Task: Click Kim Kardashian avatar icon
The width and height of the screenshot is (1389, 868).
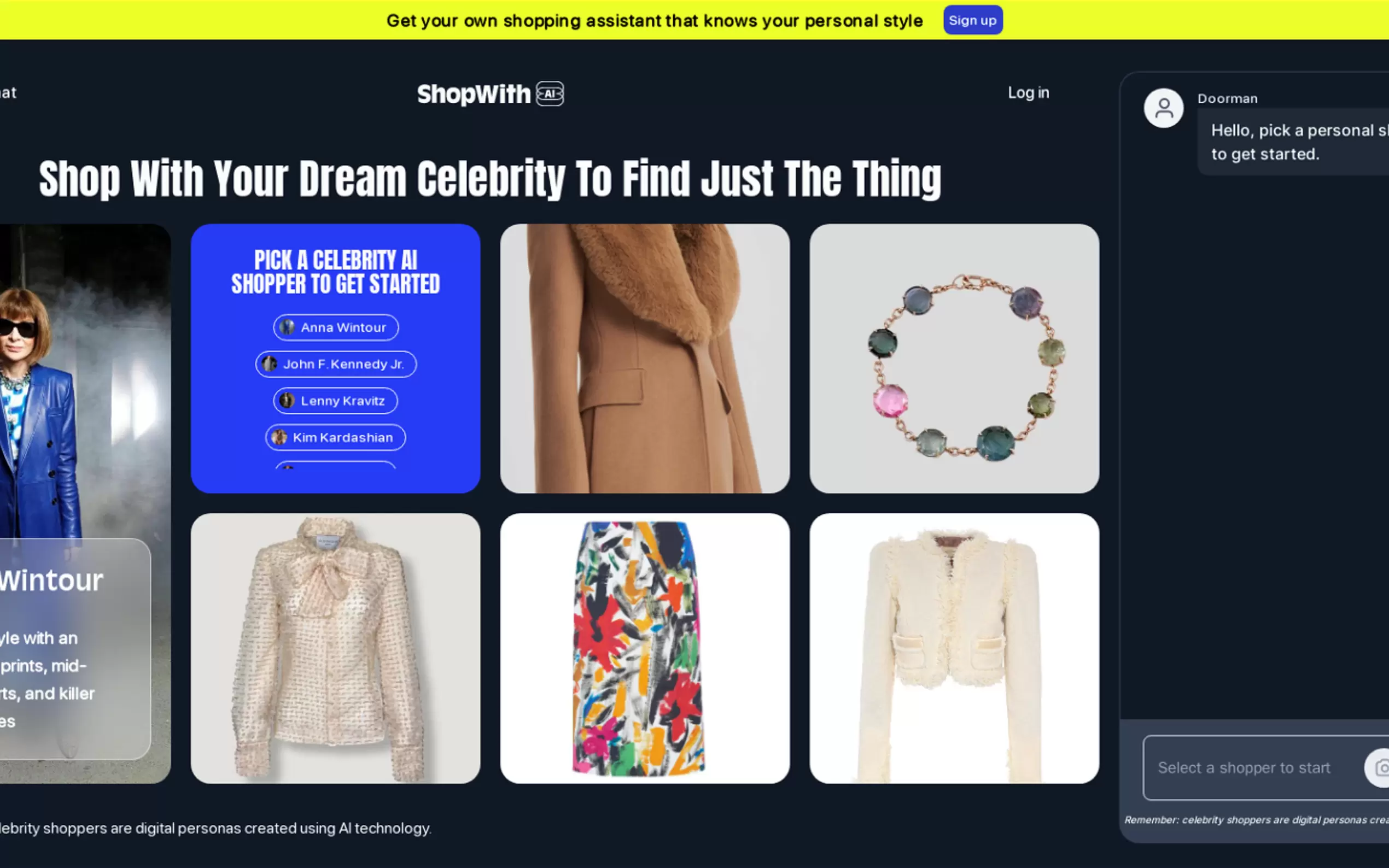Action: point(279,437)
